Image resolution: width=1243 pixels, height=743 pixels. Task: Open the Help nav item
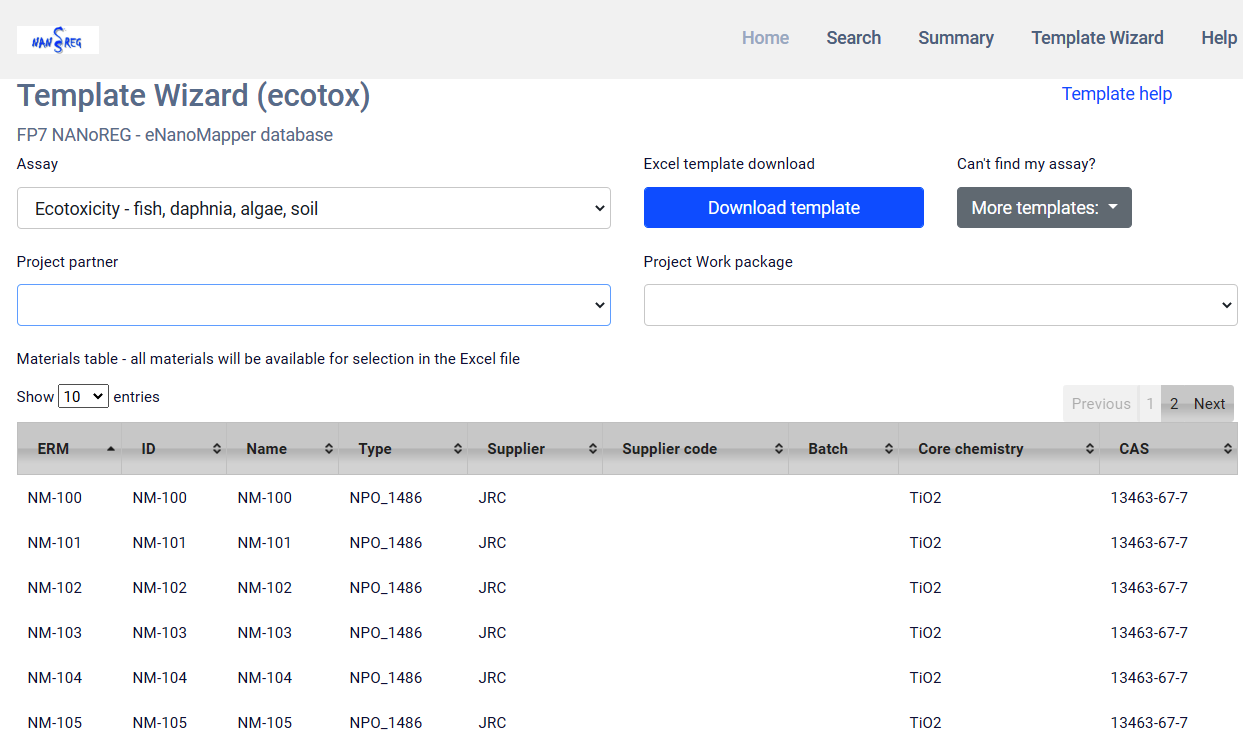pyautogui.click(x=1219, y=38)
